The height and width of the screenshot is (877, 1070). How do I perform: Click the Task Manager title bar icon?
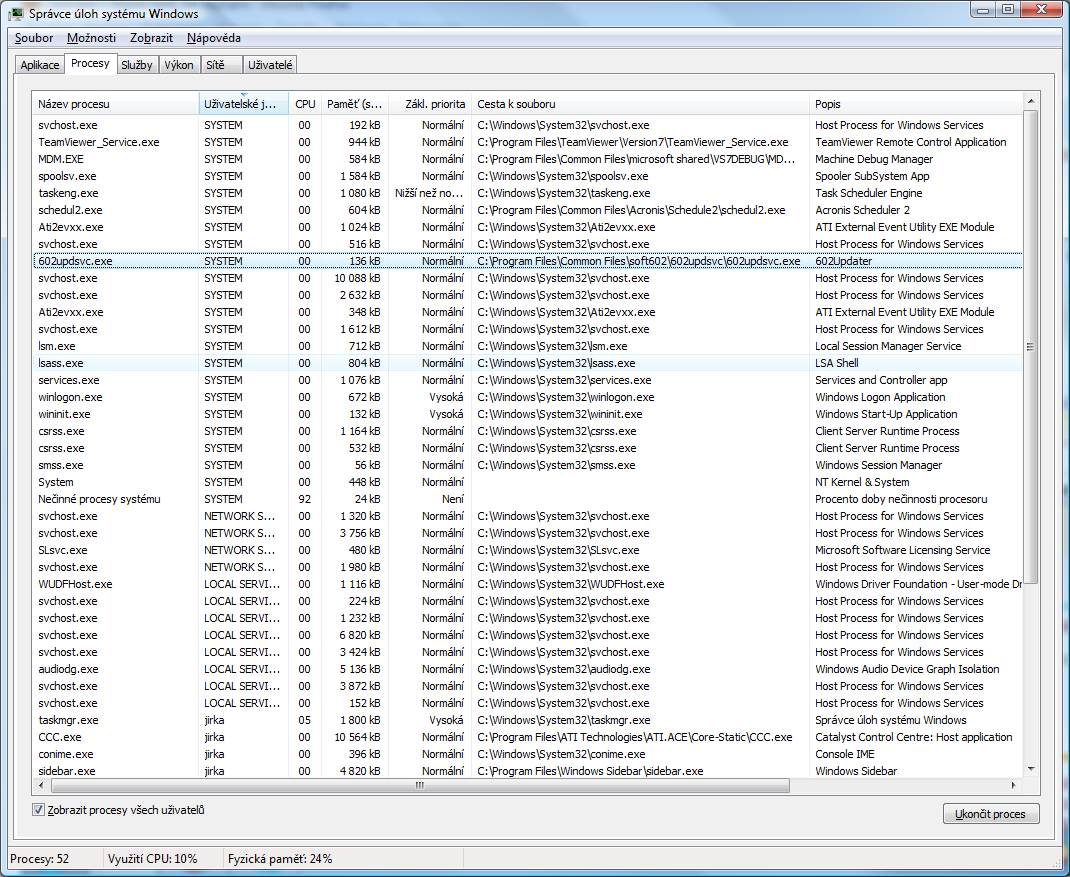pos(16,13)
